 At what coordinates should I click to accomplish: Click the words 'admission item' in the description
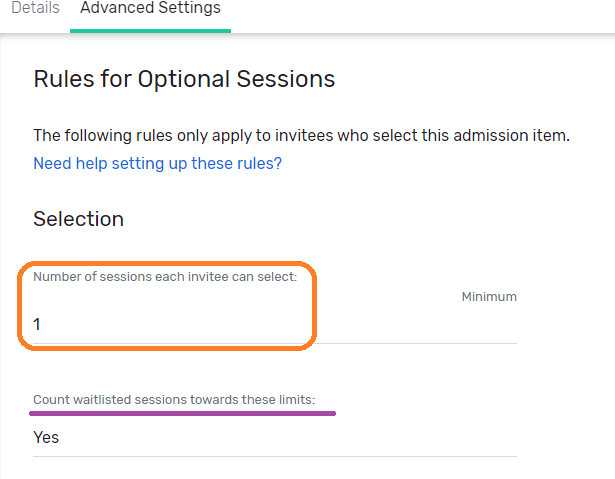pyautogui.click(x=511, y=135)
